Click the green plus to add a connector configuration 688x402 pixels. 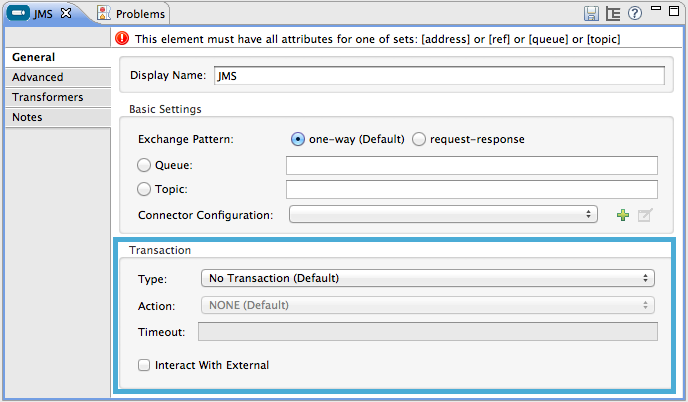tap(623, 215)
